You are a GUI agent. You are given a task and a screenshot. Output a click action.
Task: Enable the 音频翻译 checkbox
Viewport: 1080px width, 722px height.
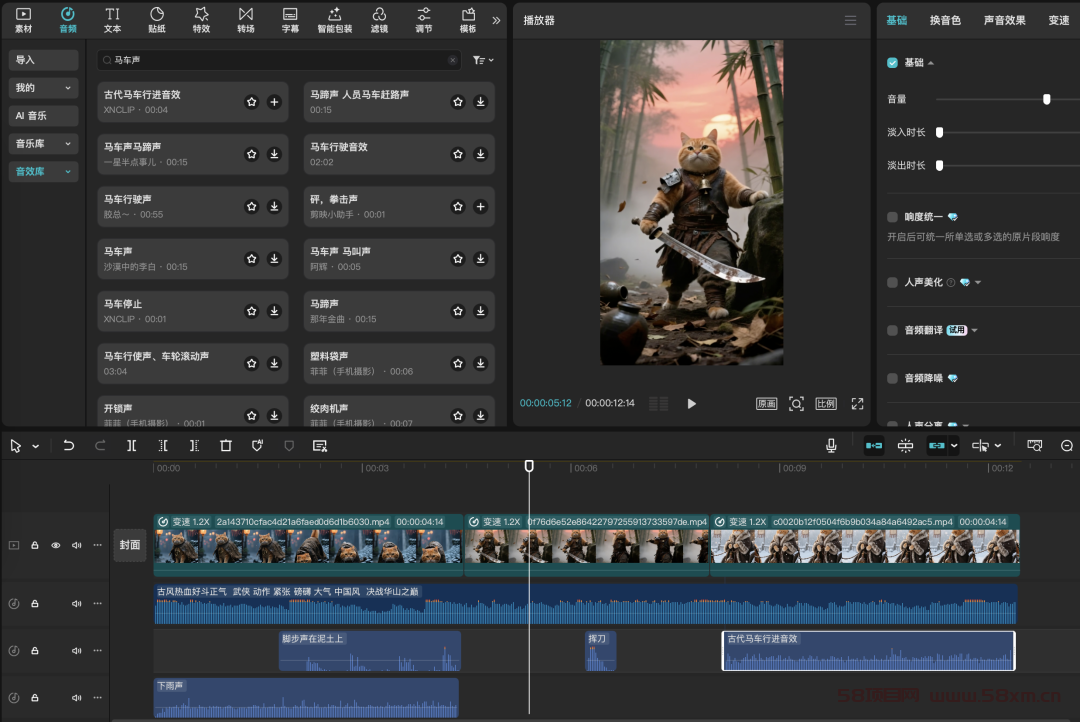[x=893, y=331]
